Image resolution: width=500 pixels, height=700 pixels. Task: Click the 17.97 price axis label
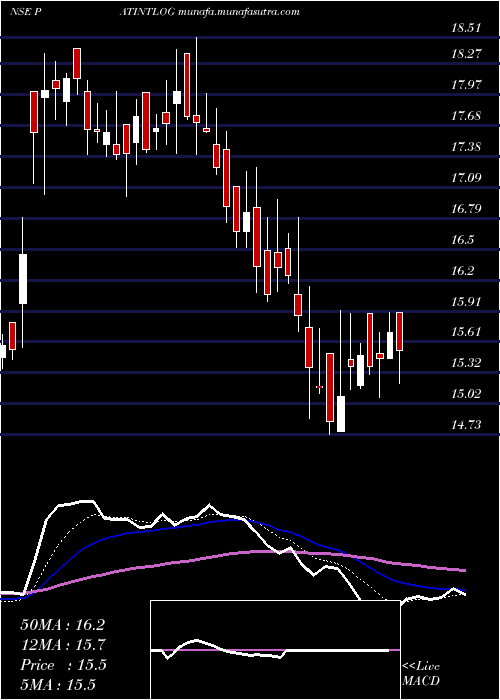(x=467, y=84)
